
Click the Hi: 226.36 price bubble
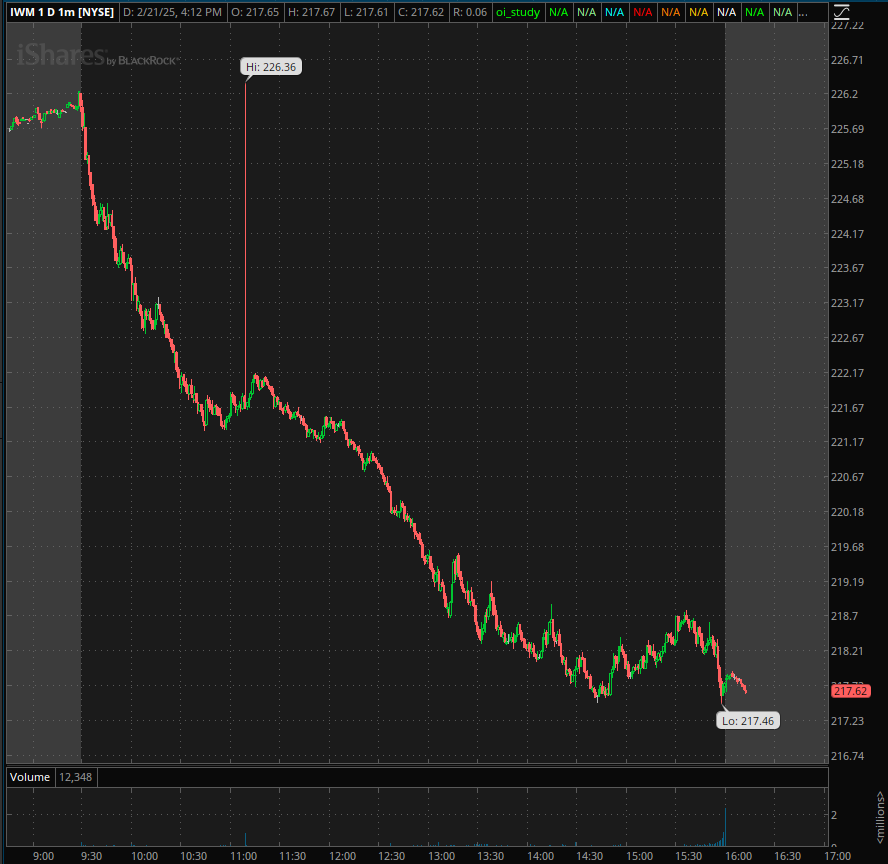click(272, 67)
